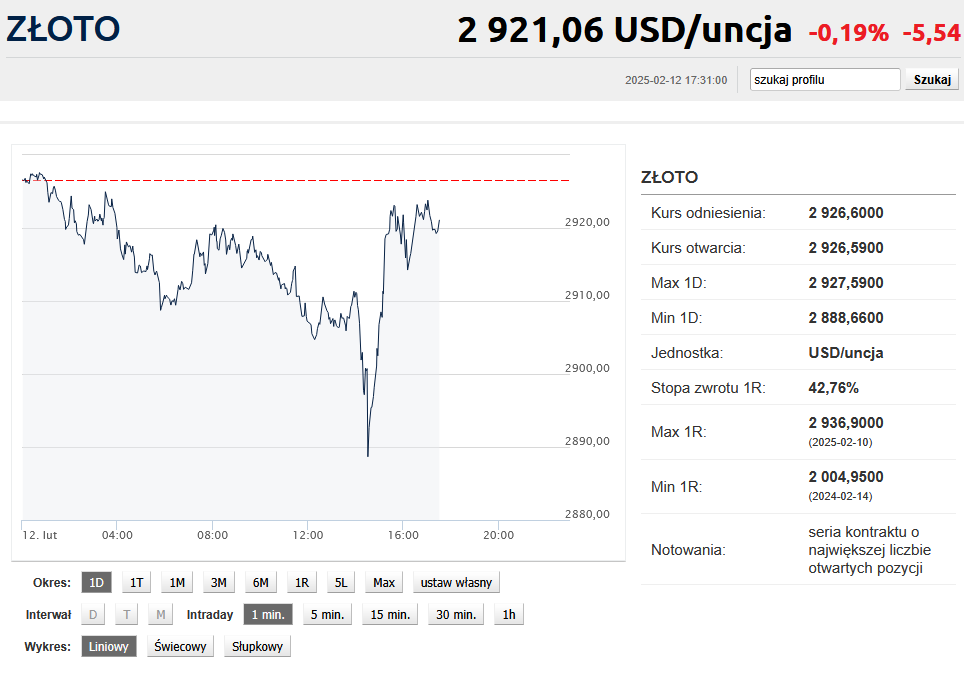The image size is (965, 673).
Task: Choose the 3M period range
Action: pos(218,583)
